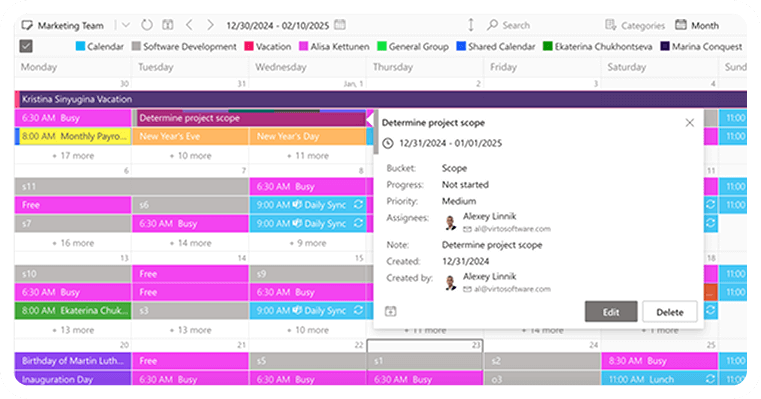Click the recurrence icon on first Daily Sync

point(358,204)
